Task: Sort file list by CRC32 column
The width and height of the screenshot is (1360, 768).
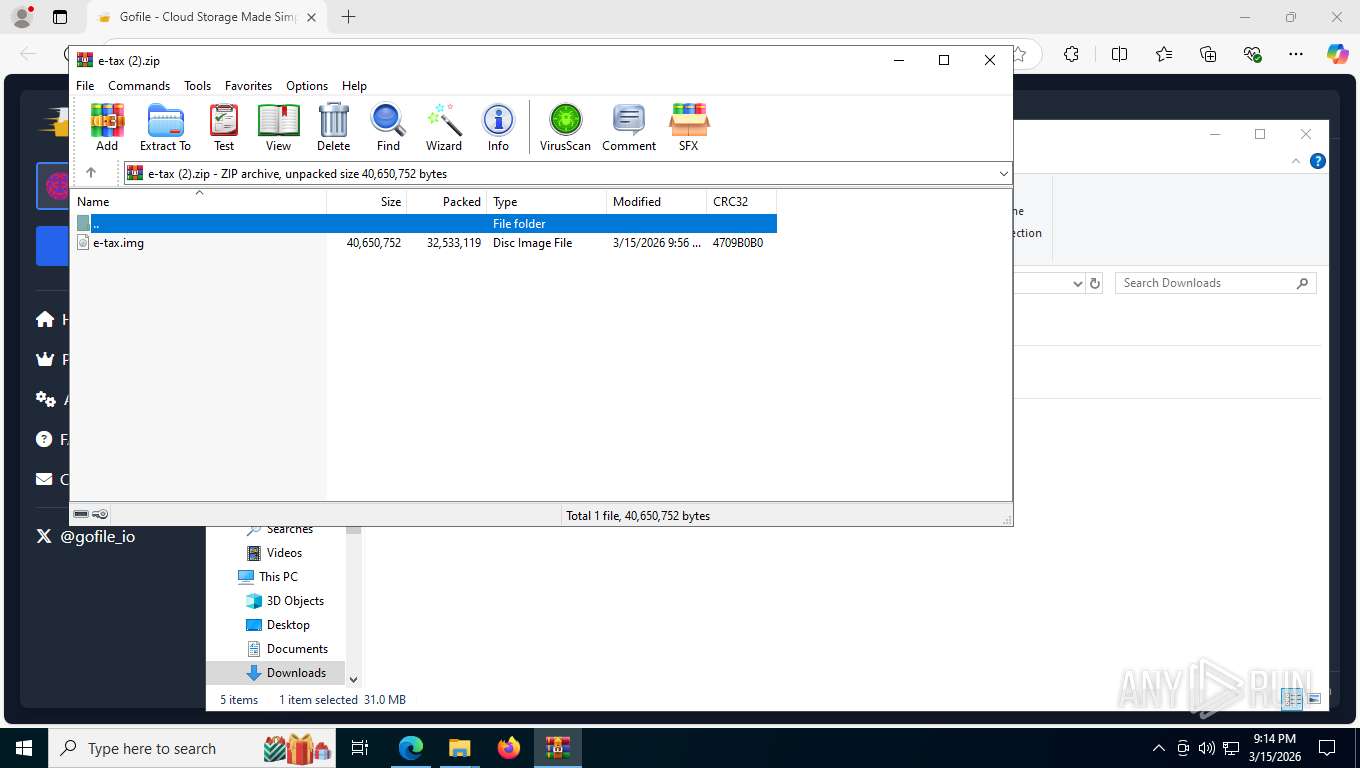Action: pyautogui.click(x=742, y=202)
